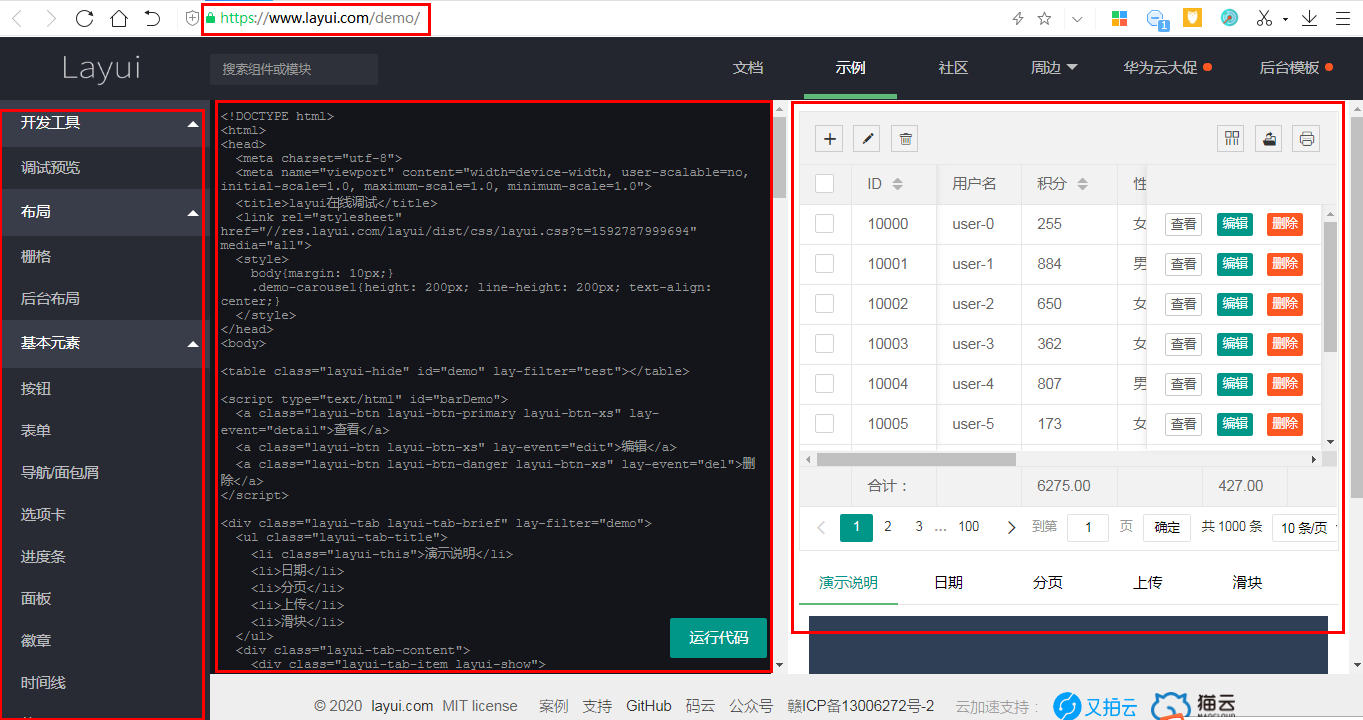Screen dimensions: 1363x720
Task: Reload the page with browser refresh icon
Action: tap(84, 18)
